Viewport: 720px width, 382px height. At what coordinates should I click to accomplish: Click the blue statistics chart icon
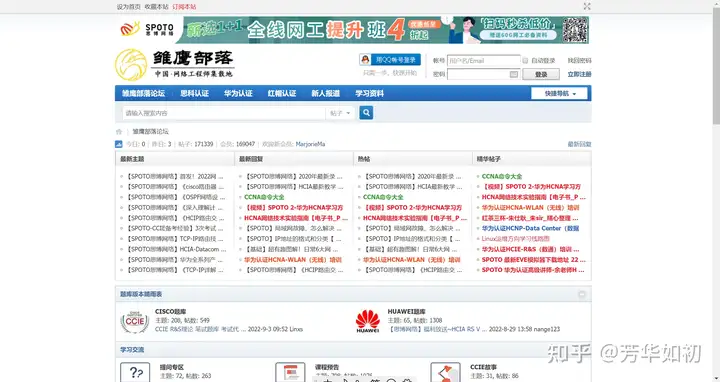(118, 144)
